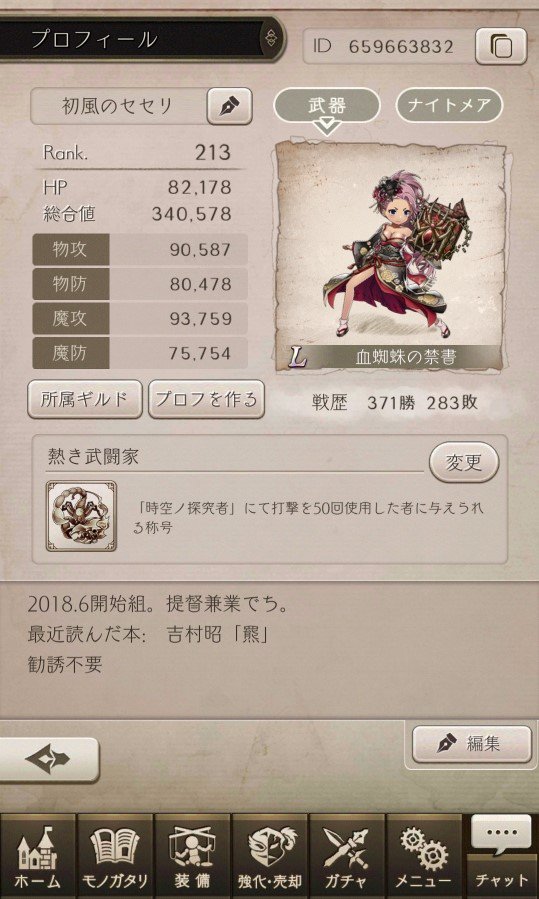The image size is (539, 899).
Task: Open モノガタリ book icon
Action: [x=115, y=857]
